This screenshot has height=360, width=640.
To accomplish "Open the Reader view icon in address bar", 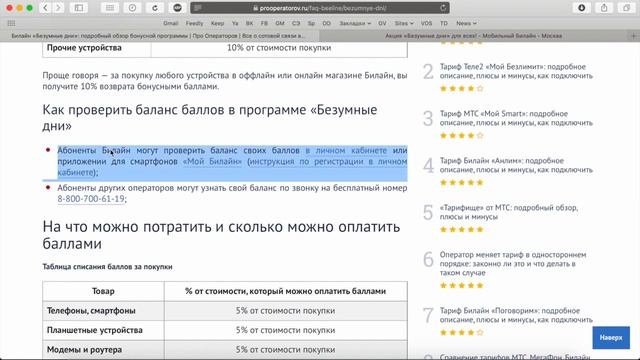I will [x=198, y=8].
